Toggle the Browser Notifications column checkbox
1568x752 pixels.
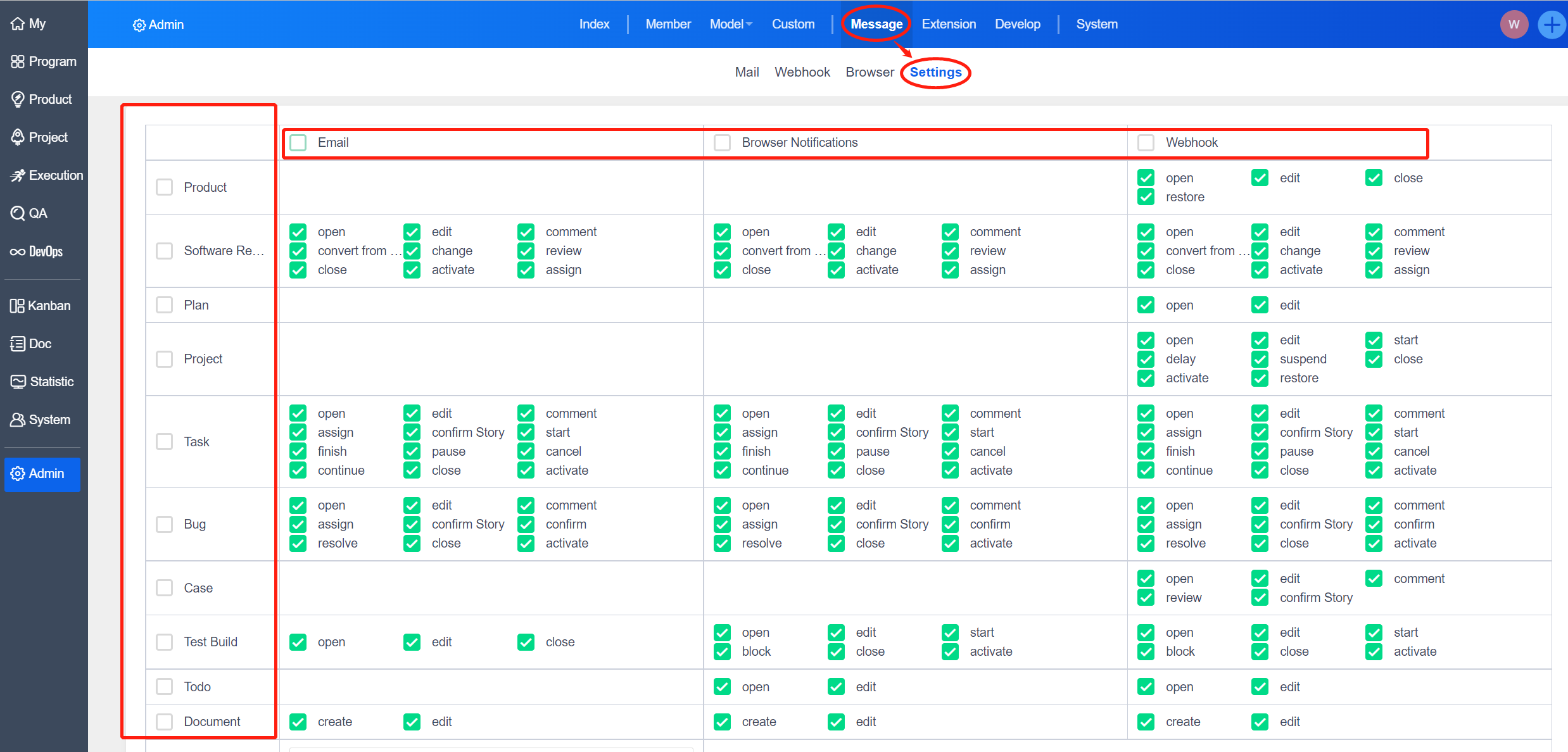pyautogui.click(x=722, y=142)
